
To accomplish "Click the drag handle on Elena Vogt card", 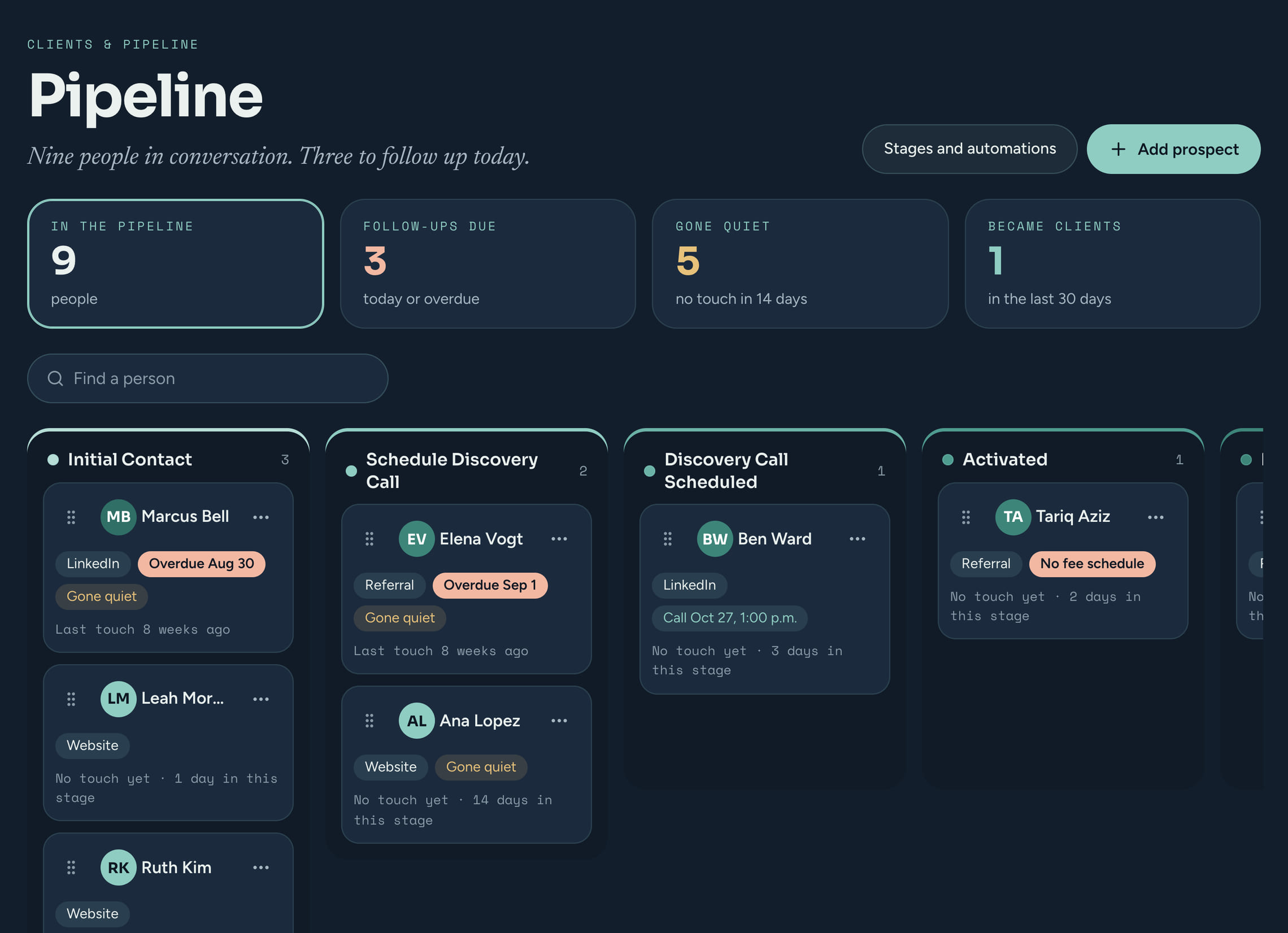I will [369, 538].
